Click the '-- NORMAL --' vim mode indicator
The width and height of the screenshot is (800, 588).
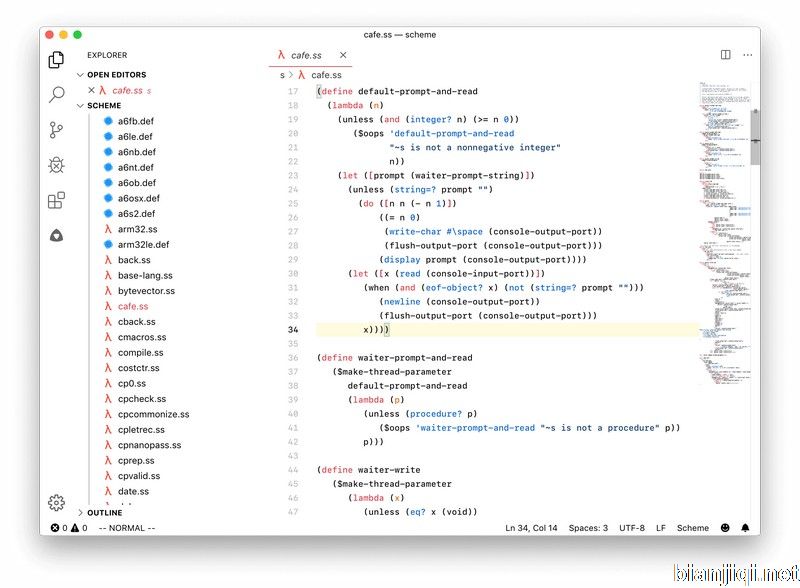click(x=127, y=528)
